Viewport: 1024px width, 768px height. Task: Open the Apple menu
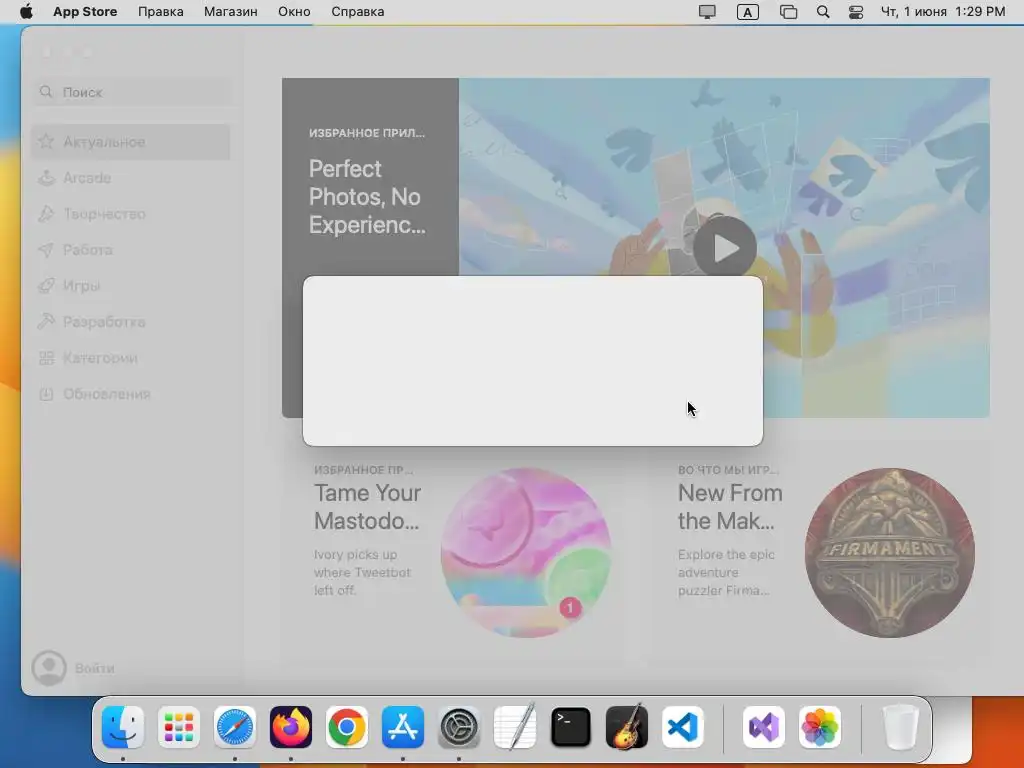pos(26,12)
